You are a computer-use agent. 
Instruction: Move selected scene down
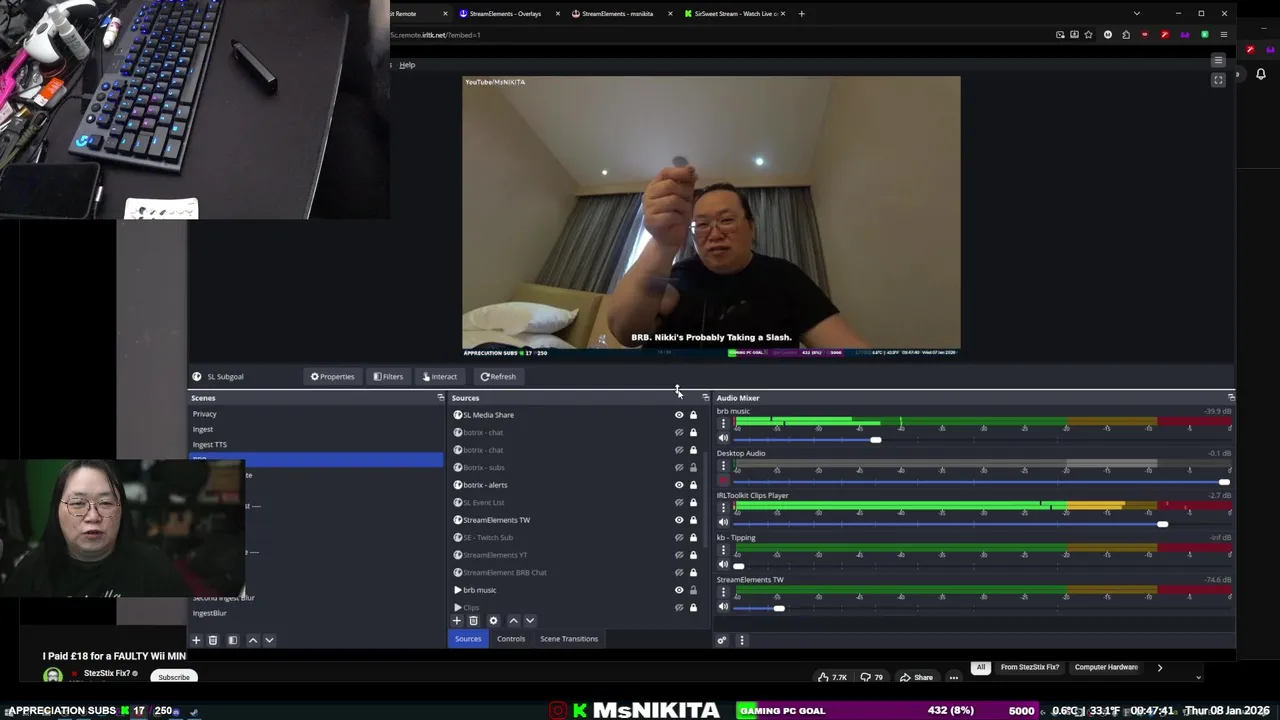tap(269, 640)
